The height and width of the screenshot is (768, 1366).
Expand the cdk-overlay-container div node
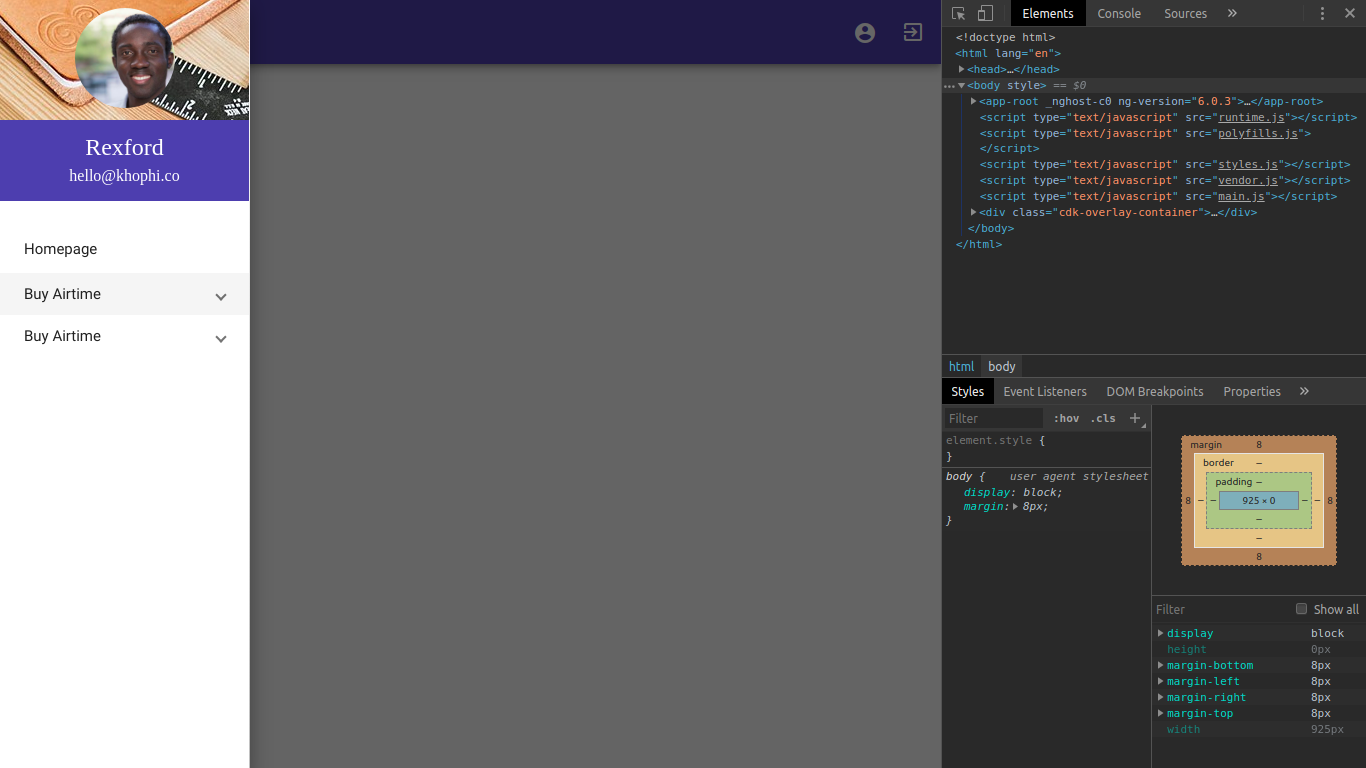coord(974,212)
